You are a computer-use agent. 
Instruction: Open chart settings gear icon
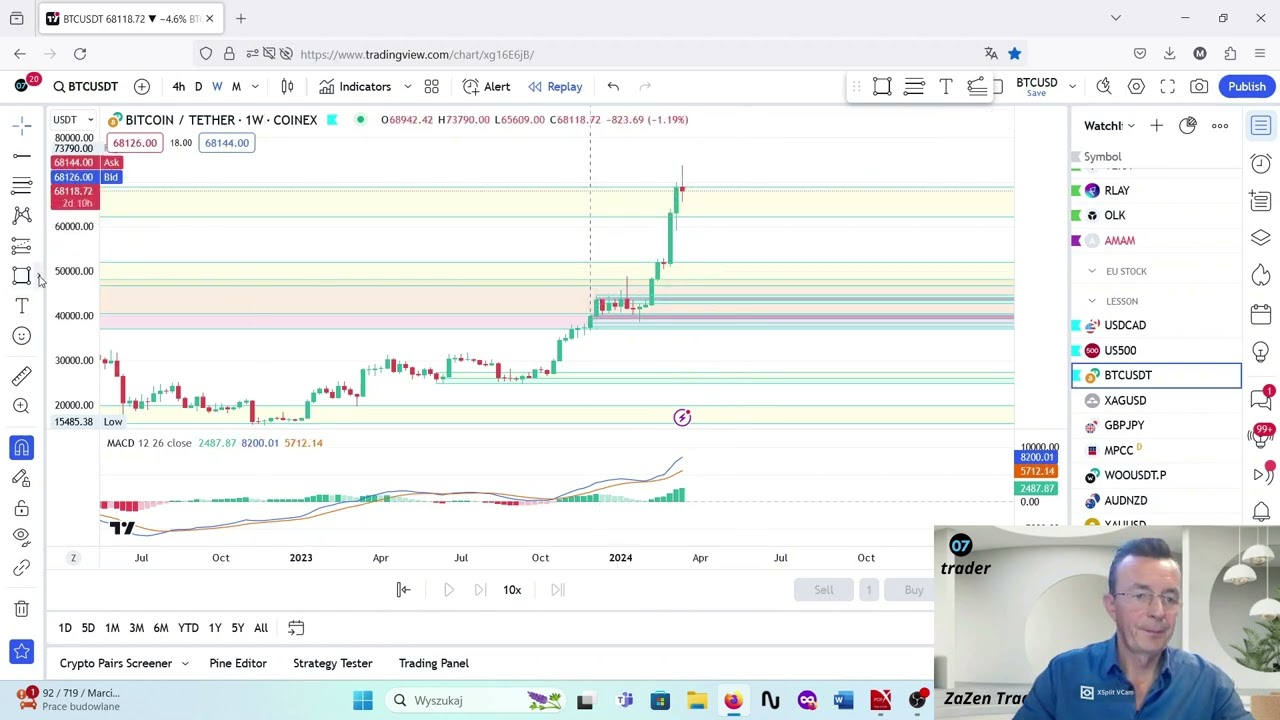tap(1136, 86)
